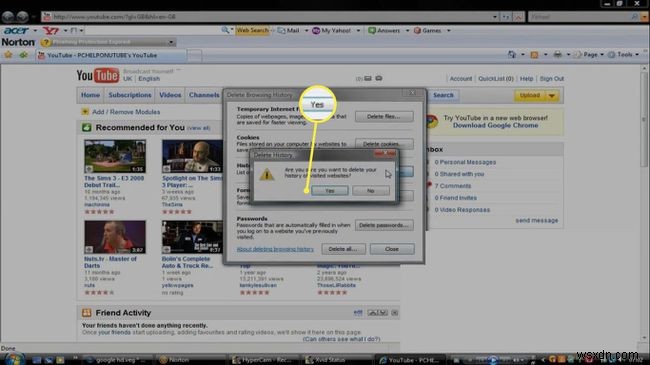650x365 pixels.
Task: Open The Sims 3 E3 2008 thumbnail
Action: pyautogui.click(x=115, y=156)
